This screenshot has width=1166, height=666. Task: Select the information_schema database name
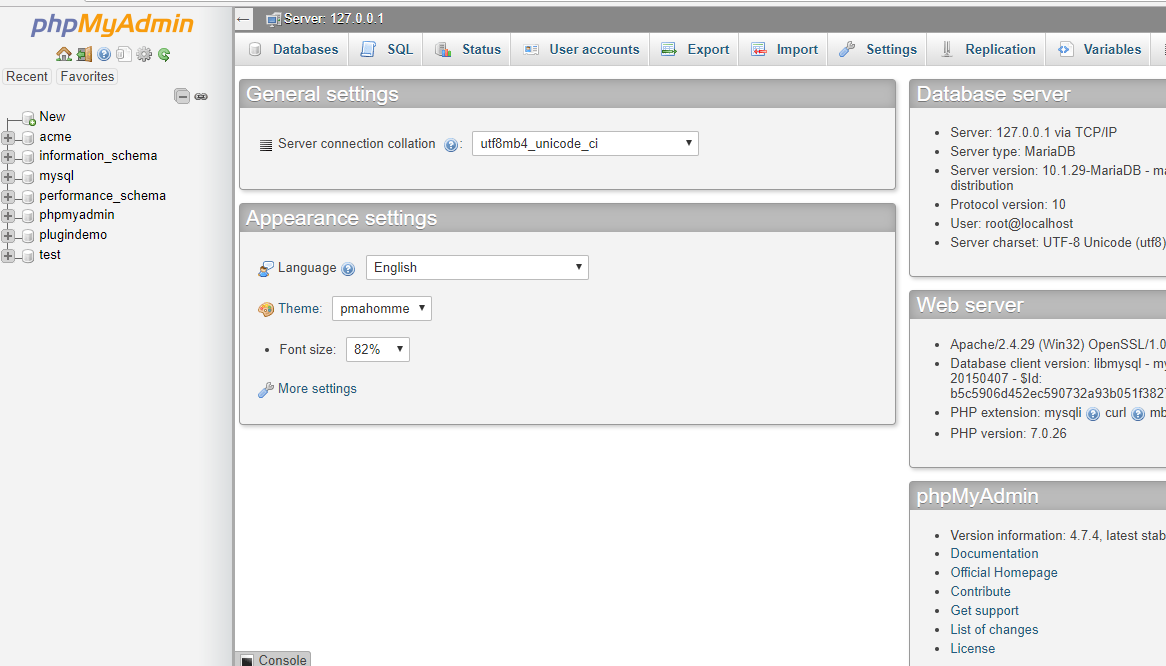(x=98, y=156)
